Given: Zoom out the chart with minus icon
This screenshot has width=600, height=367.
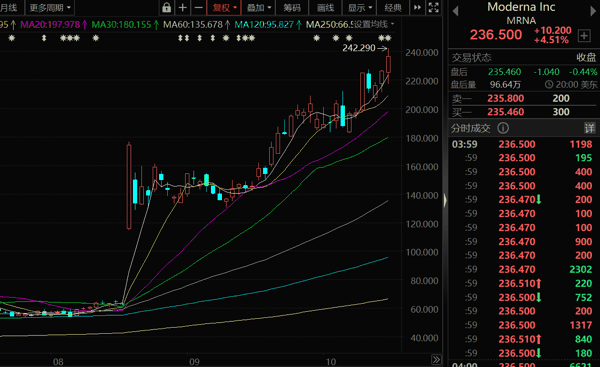Looking at the screenshot, I should 198,7.
